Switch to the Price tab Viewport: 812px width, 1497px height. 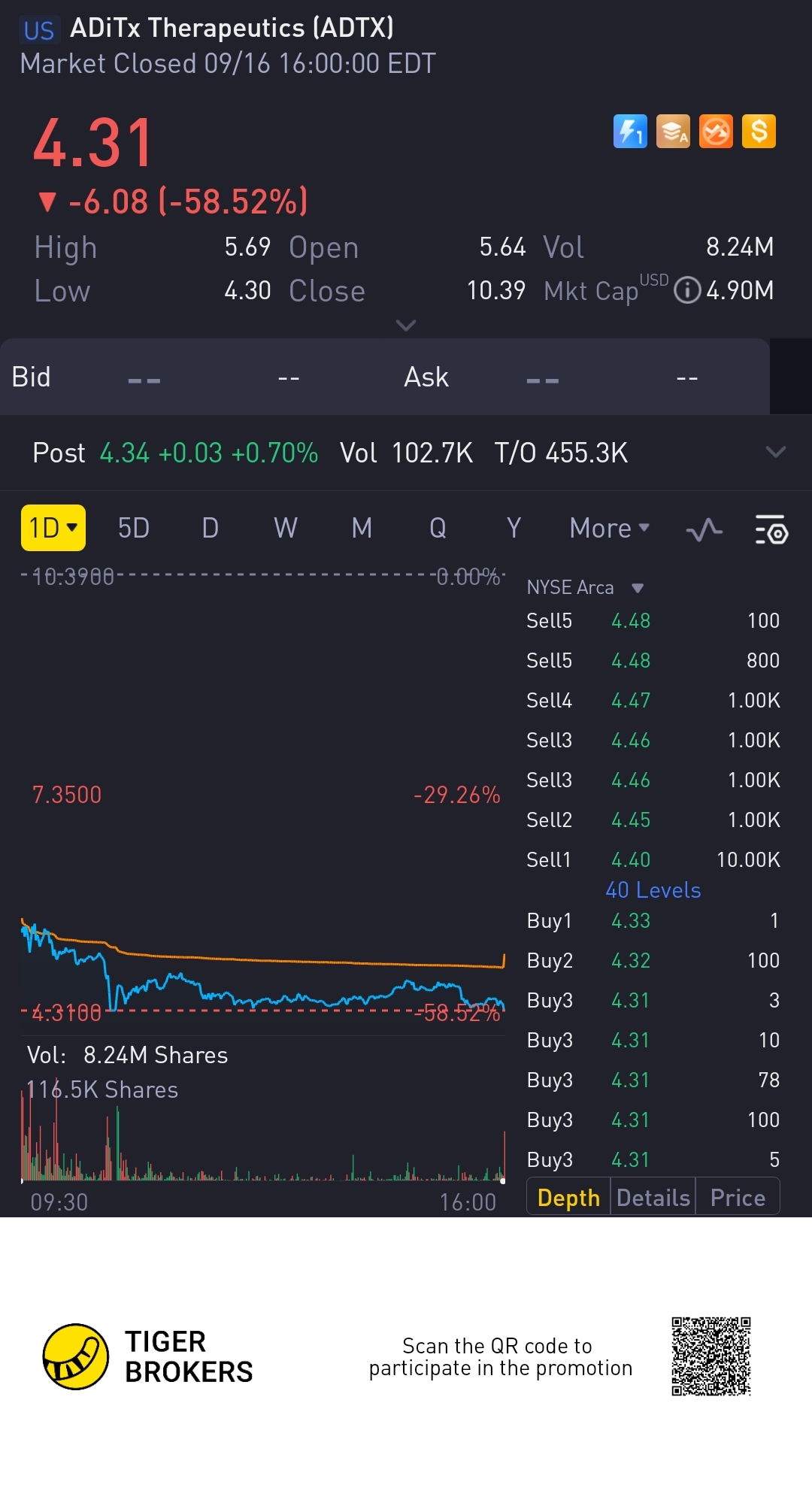click(738, 1197)
